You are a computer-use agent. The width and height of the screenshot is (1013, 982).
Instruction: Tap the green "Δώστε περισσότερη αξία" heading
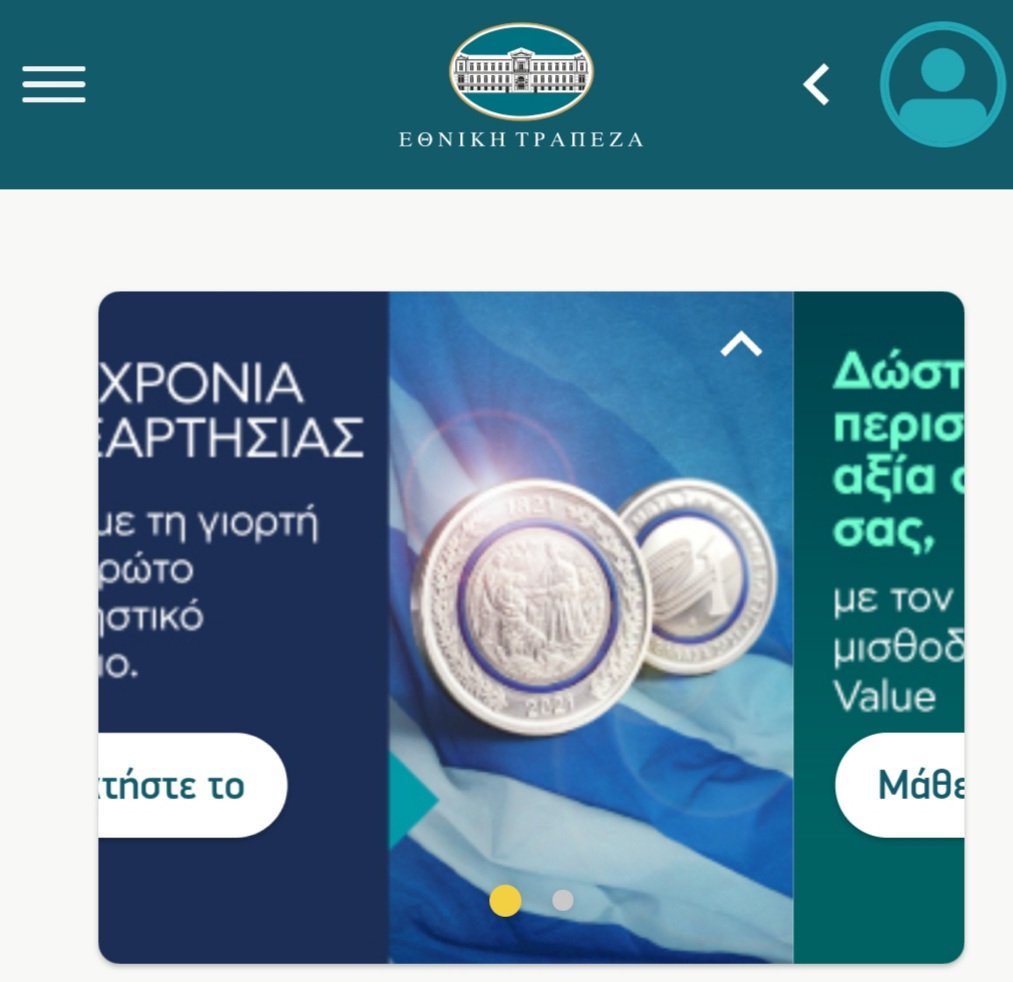click(x=899, y=451)
